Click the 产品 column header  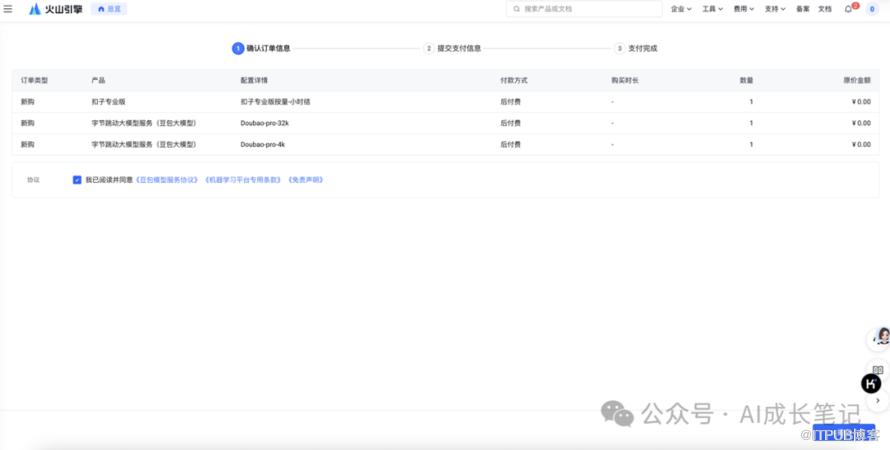pyautogui.click(x=98, y=81)
